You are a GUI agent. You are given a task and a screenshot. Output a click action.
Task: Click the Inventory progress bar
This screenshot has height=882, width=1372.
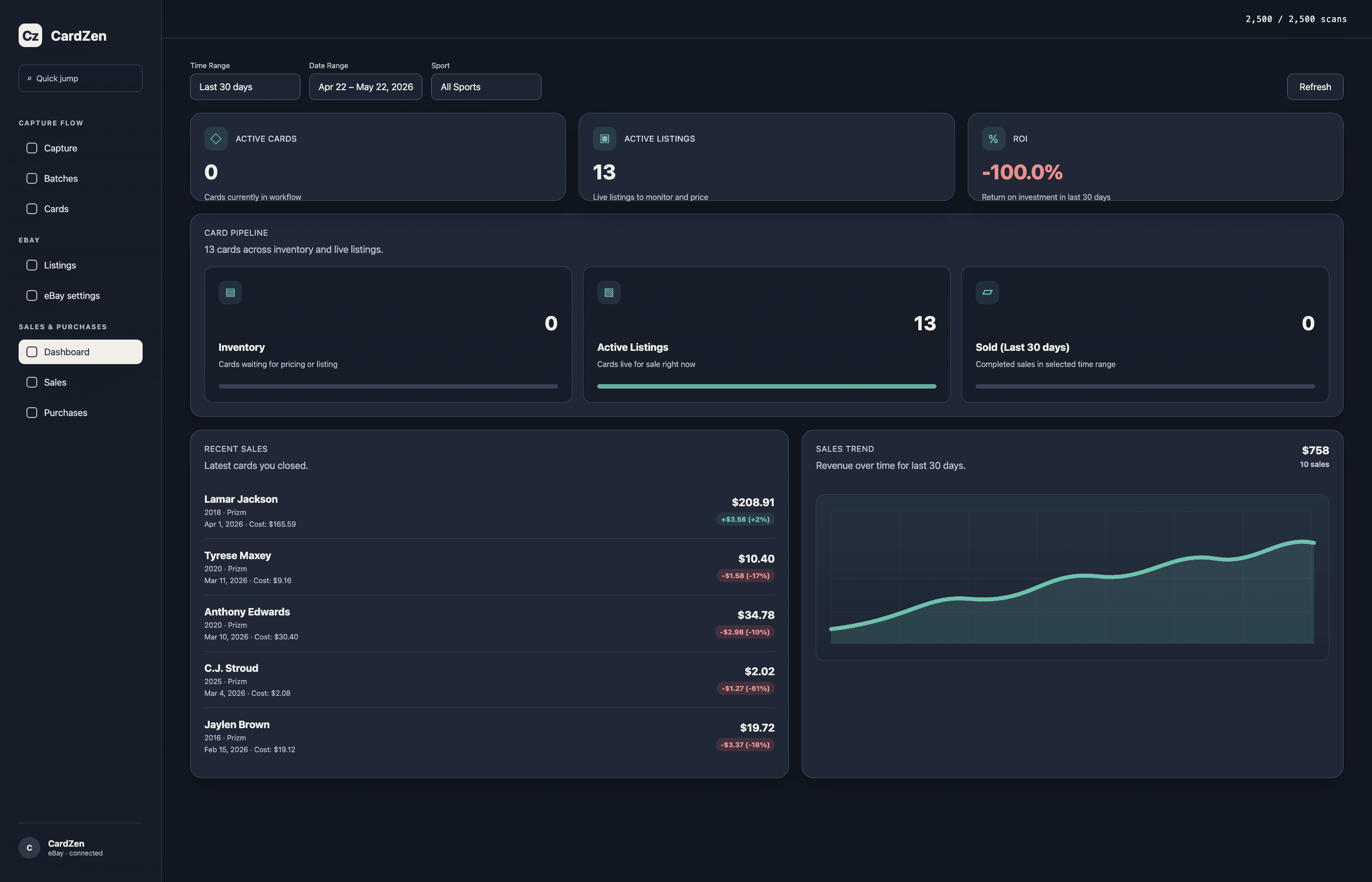(388, 387)
